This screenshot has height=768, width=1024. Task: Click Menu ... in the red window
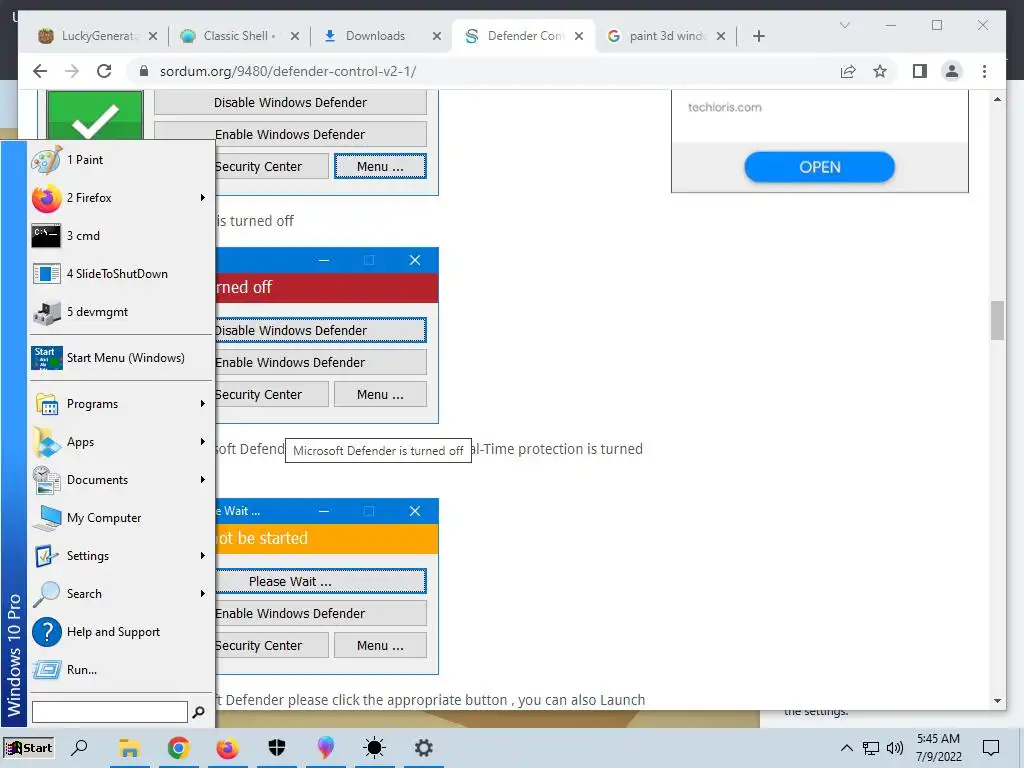[380, 394]
